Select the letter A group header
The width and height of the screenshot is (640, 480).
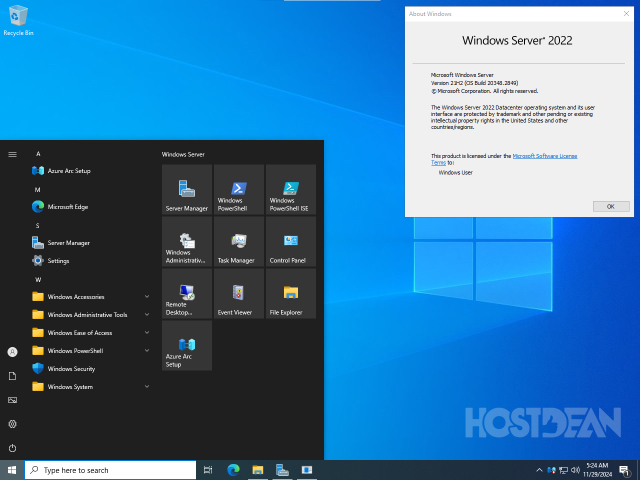[38, 154]
